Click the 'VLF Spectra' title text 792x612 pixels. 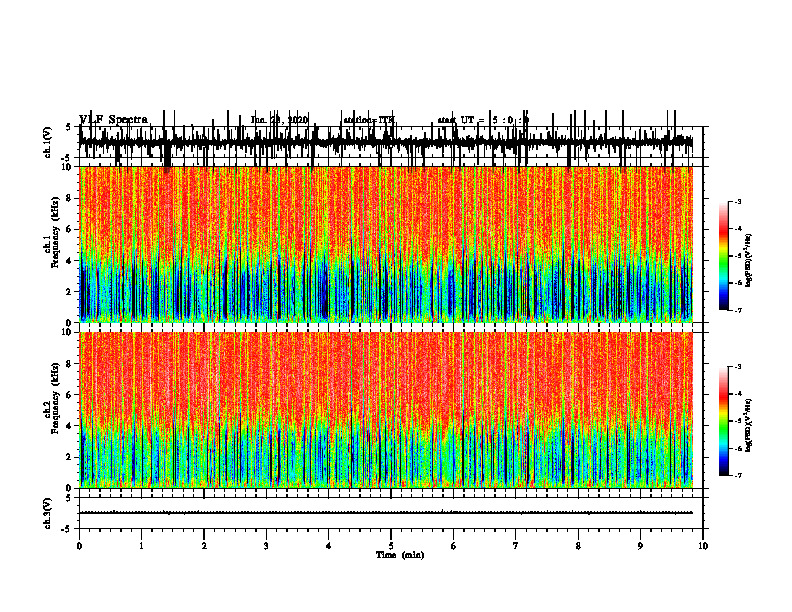(114, 120)
